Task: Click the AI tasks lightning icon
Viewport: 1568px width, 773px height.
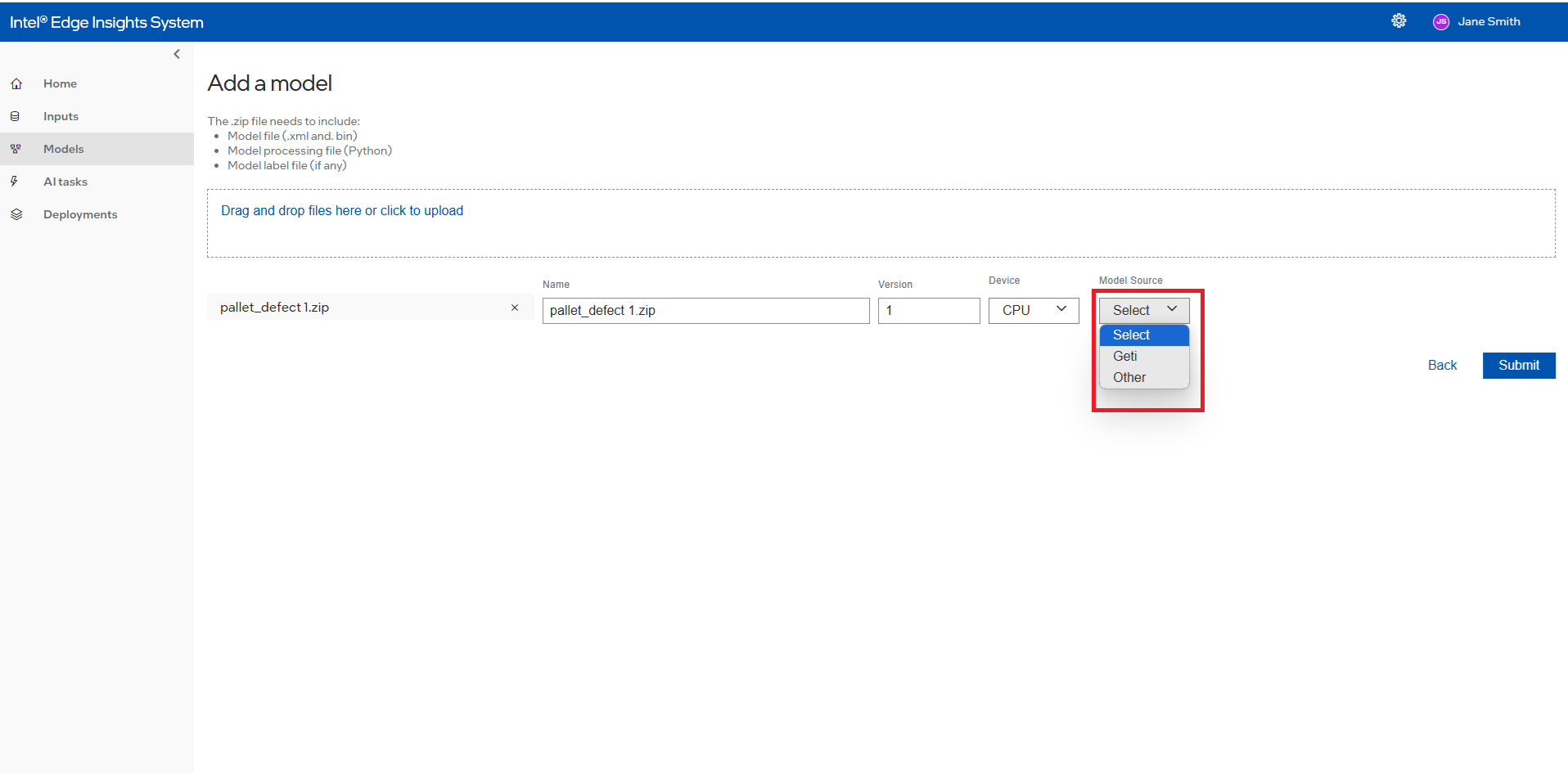Action: pos(14,182)
